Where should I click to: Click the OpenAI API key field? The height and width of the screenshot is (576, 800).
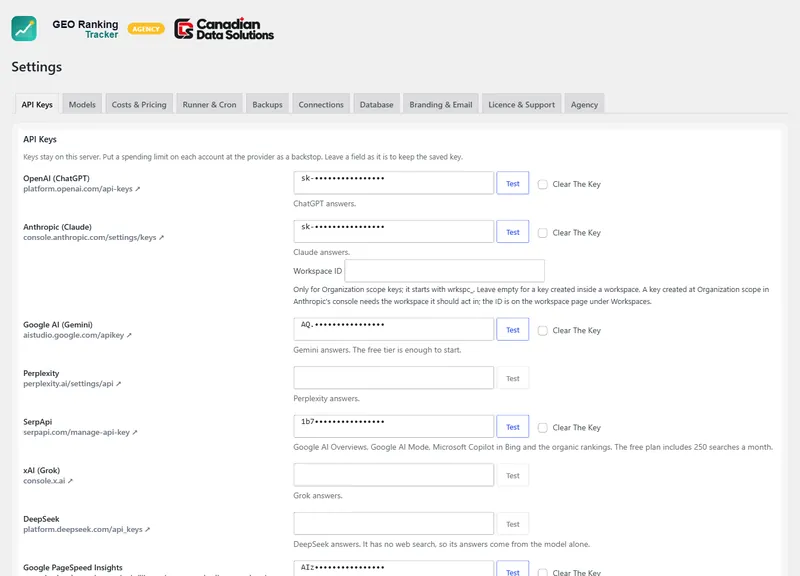[393, 183]
